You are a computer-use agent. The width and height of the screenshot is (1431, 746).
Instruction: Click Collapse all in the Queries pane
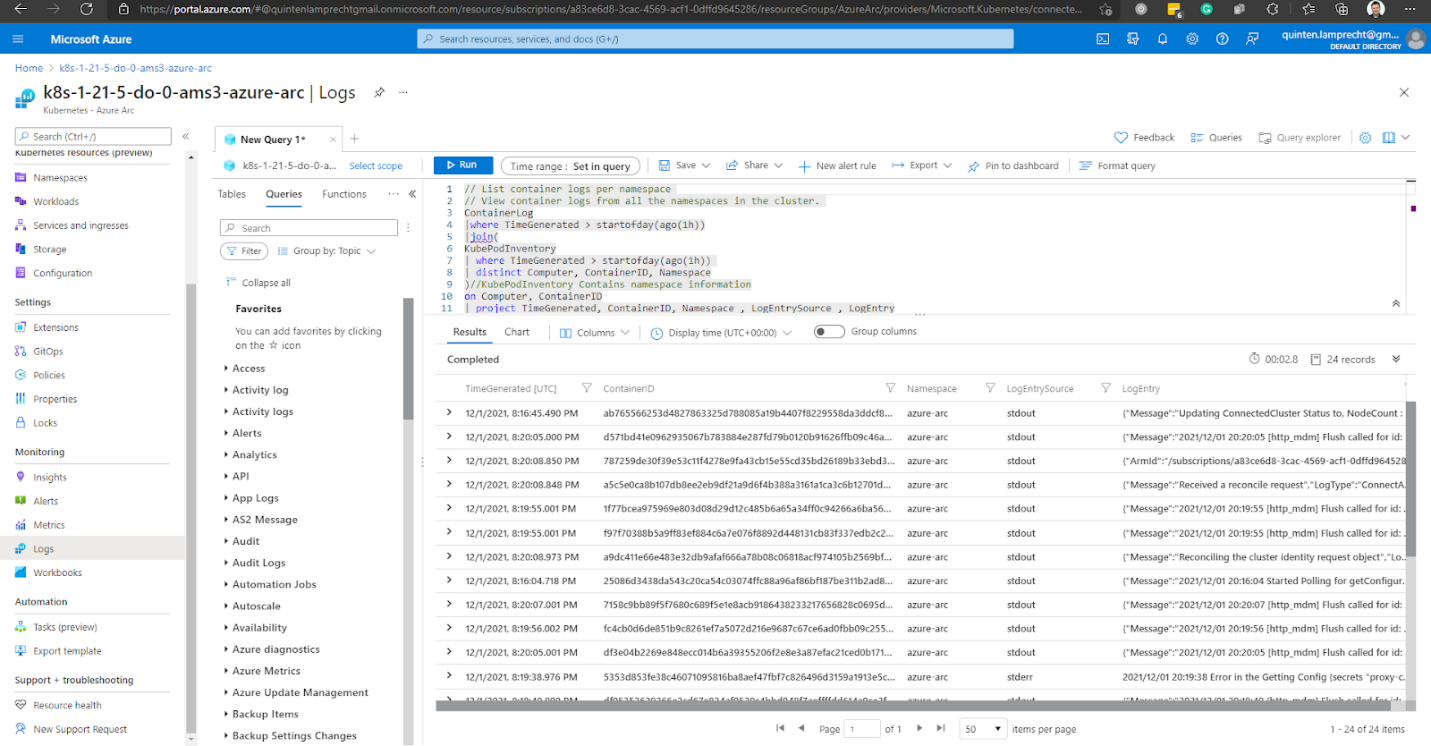point(258,283)
